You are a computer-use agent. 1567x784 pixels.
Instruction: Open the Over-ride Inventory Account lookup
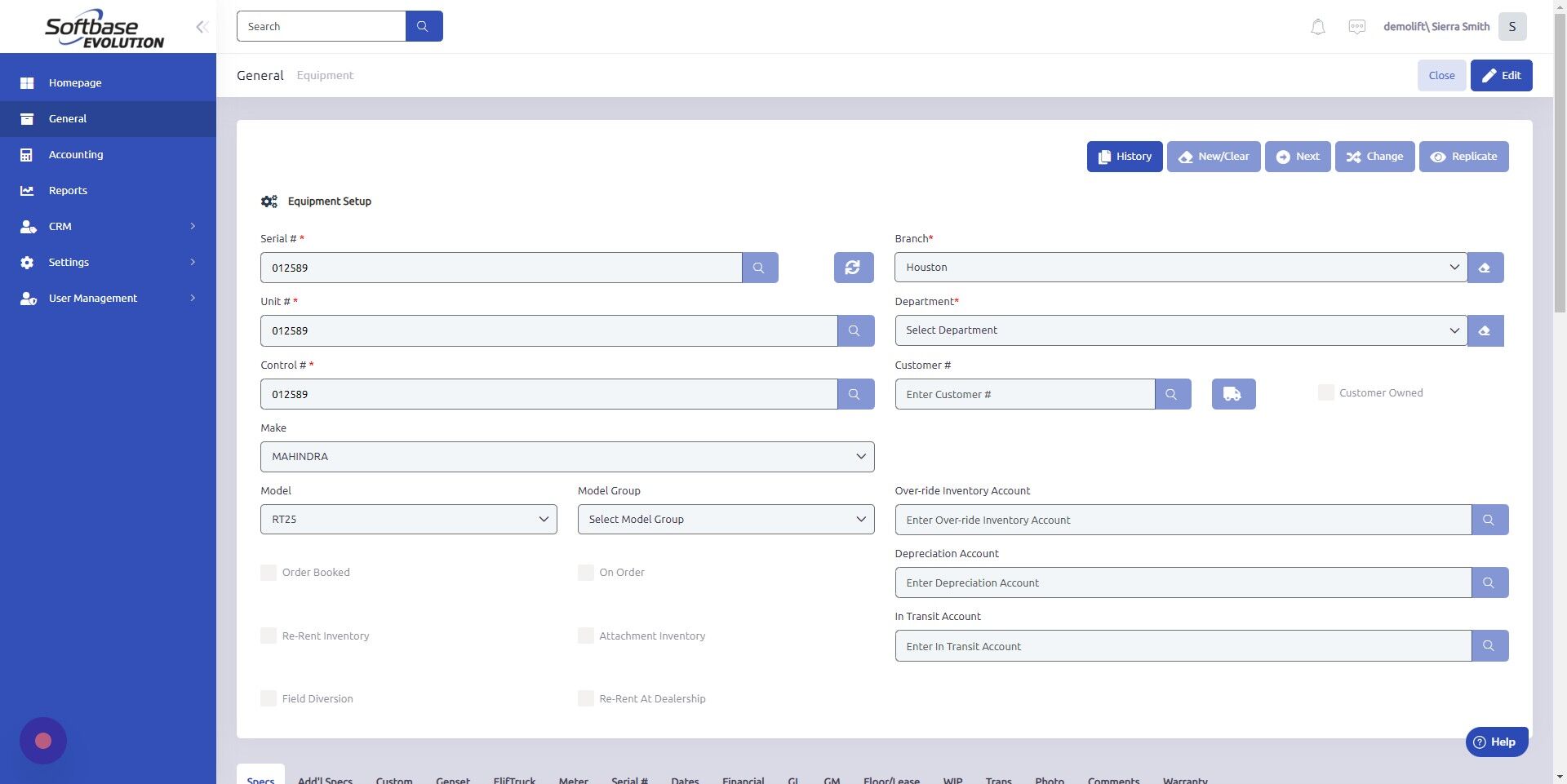(1489, 519)
